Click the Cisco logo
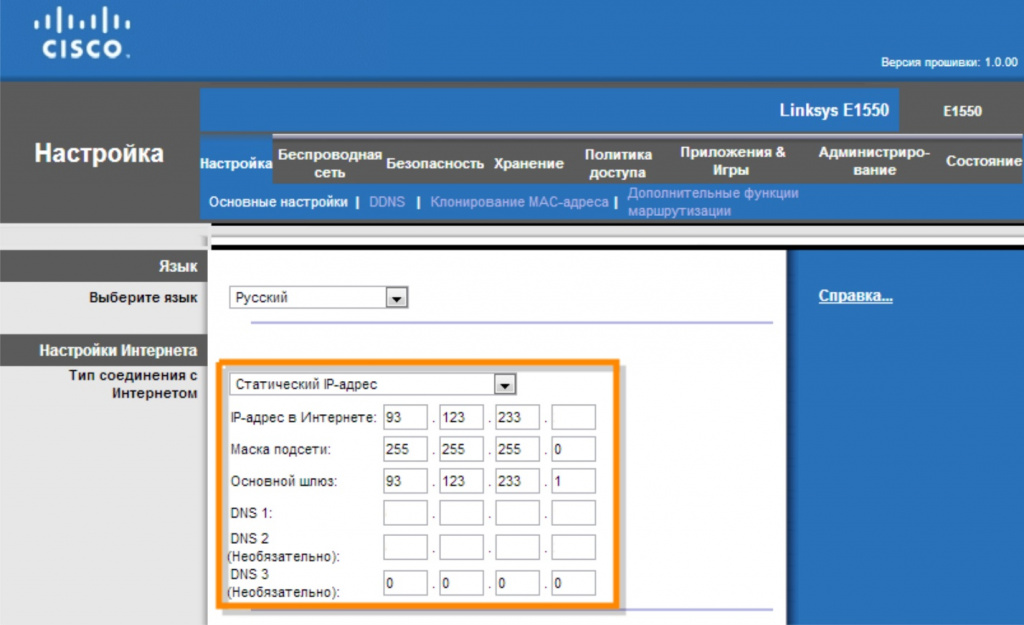 [x=82, y=33]
